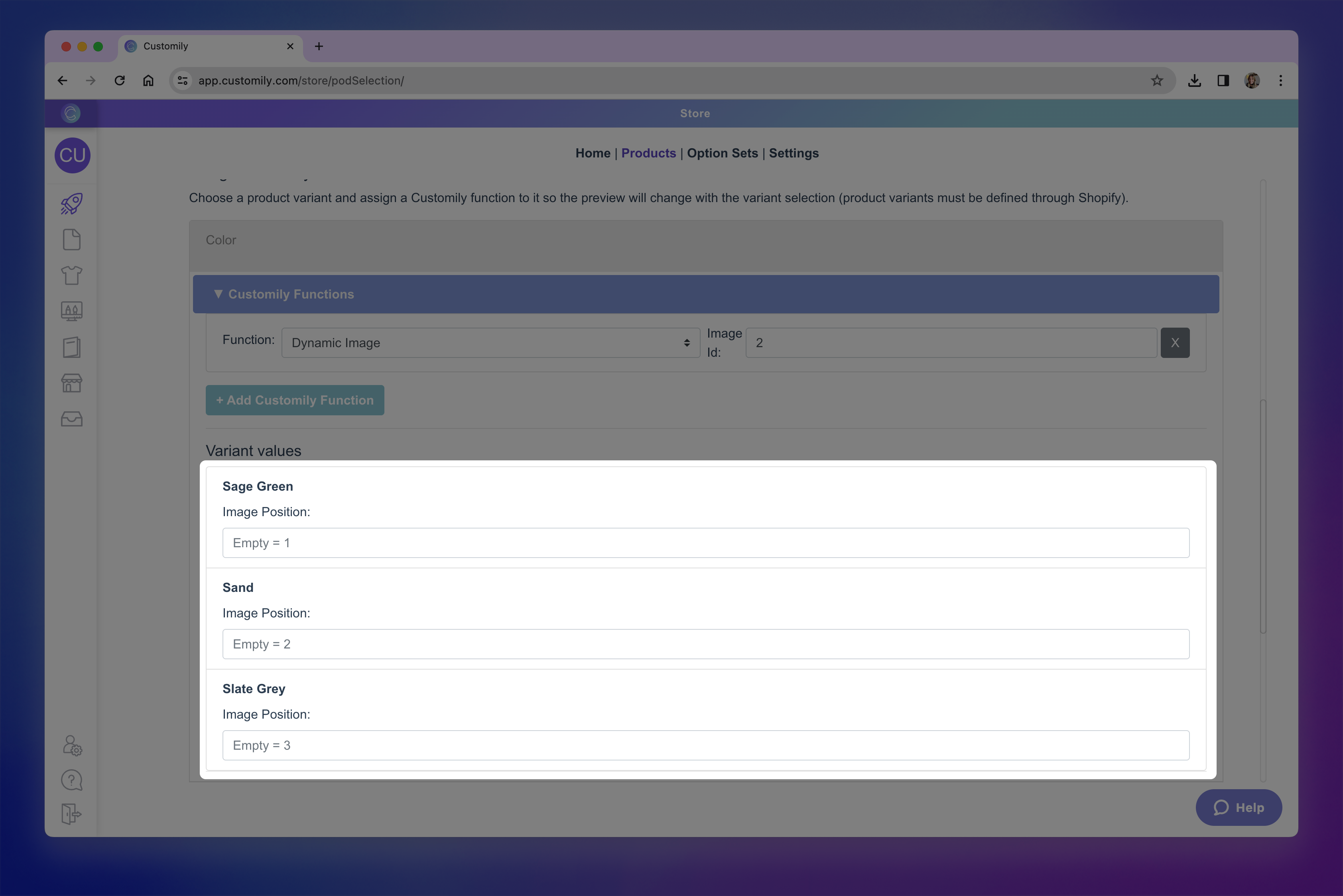
Task: Go to the Option Sets tab
Action: pyautogui.click(x=722, y=153)
